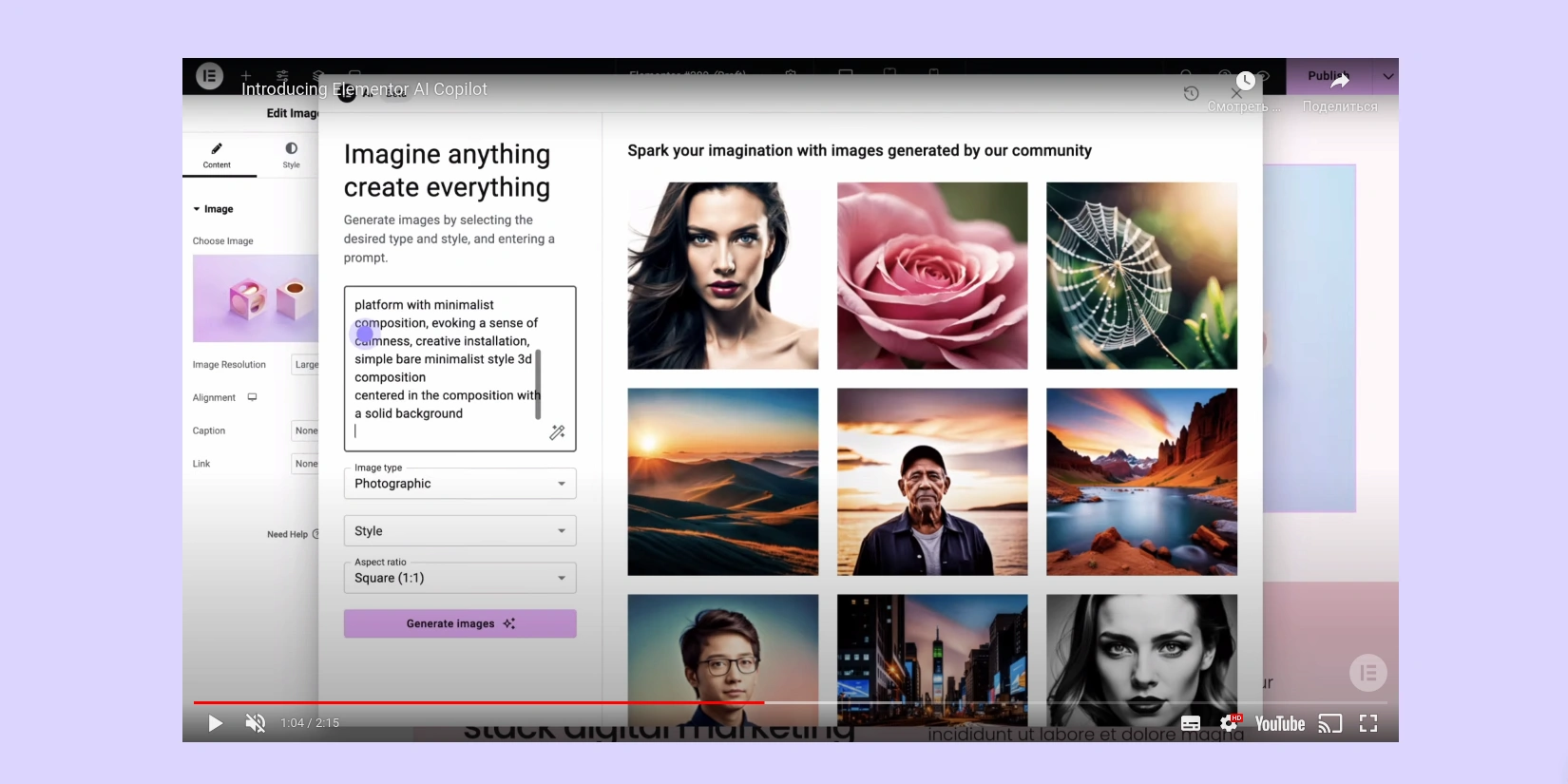Screen dimensions: 1568x784
Task: Expand the Style dropdown
Action: (460, 531)
